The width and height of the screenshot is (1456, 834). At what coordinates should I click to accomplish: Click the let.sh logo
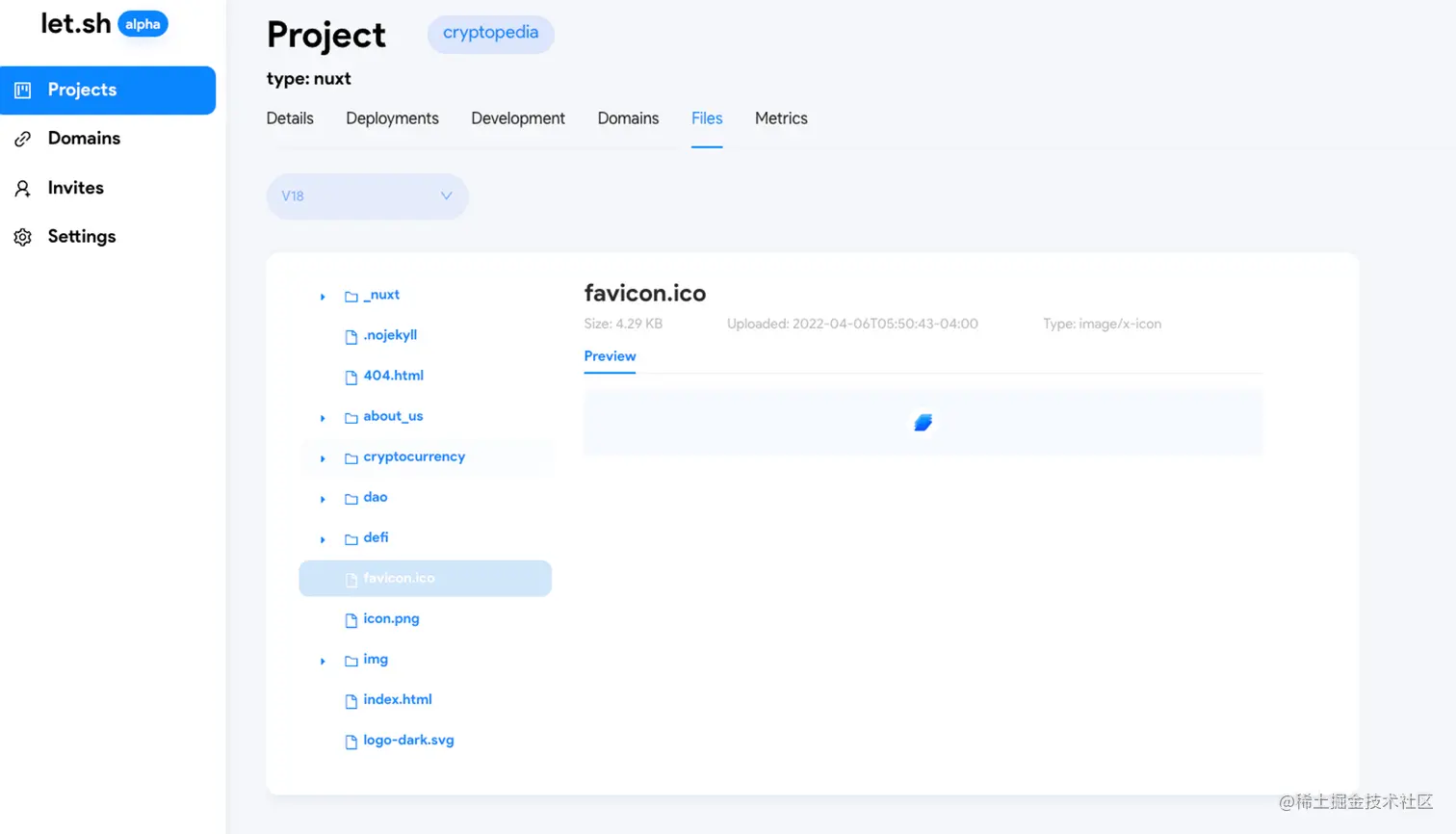point(75,23)
